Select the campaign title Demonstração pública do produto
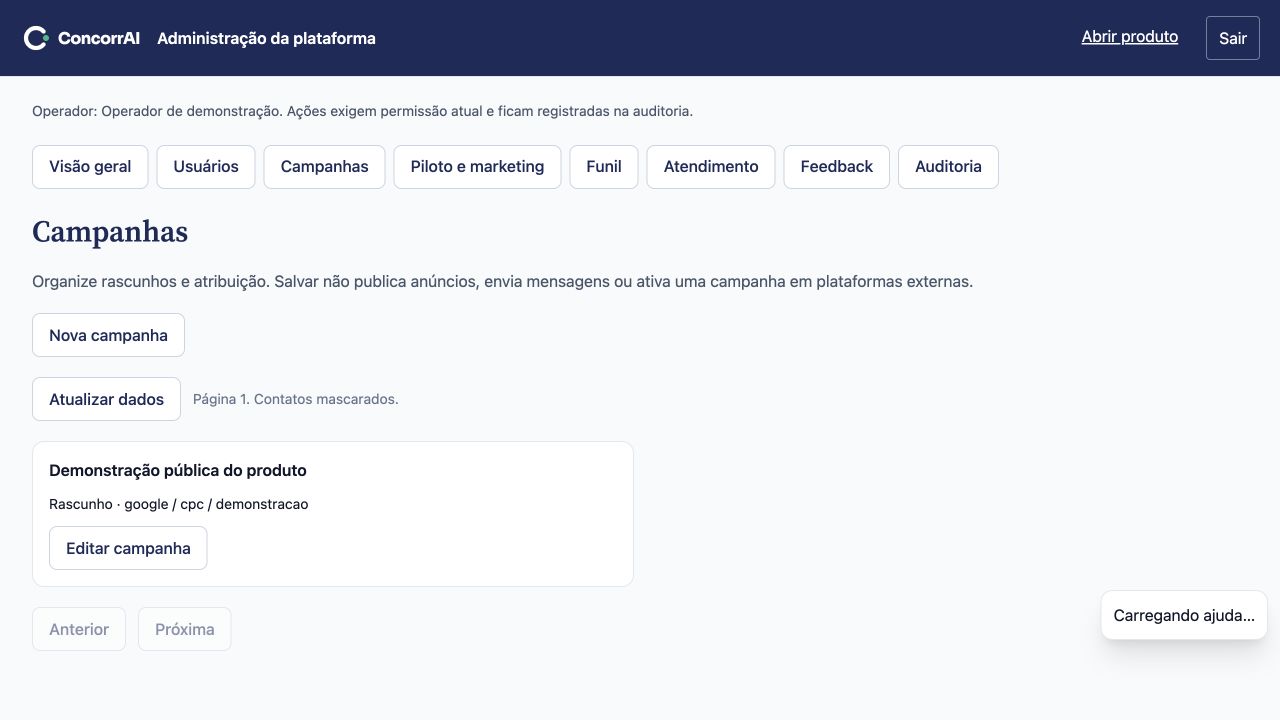 coord(178,470)
